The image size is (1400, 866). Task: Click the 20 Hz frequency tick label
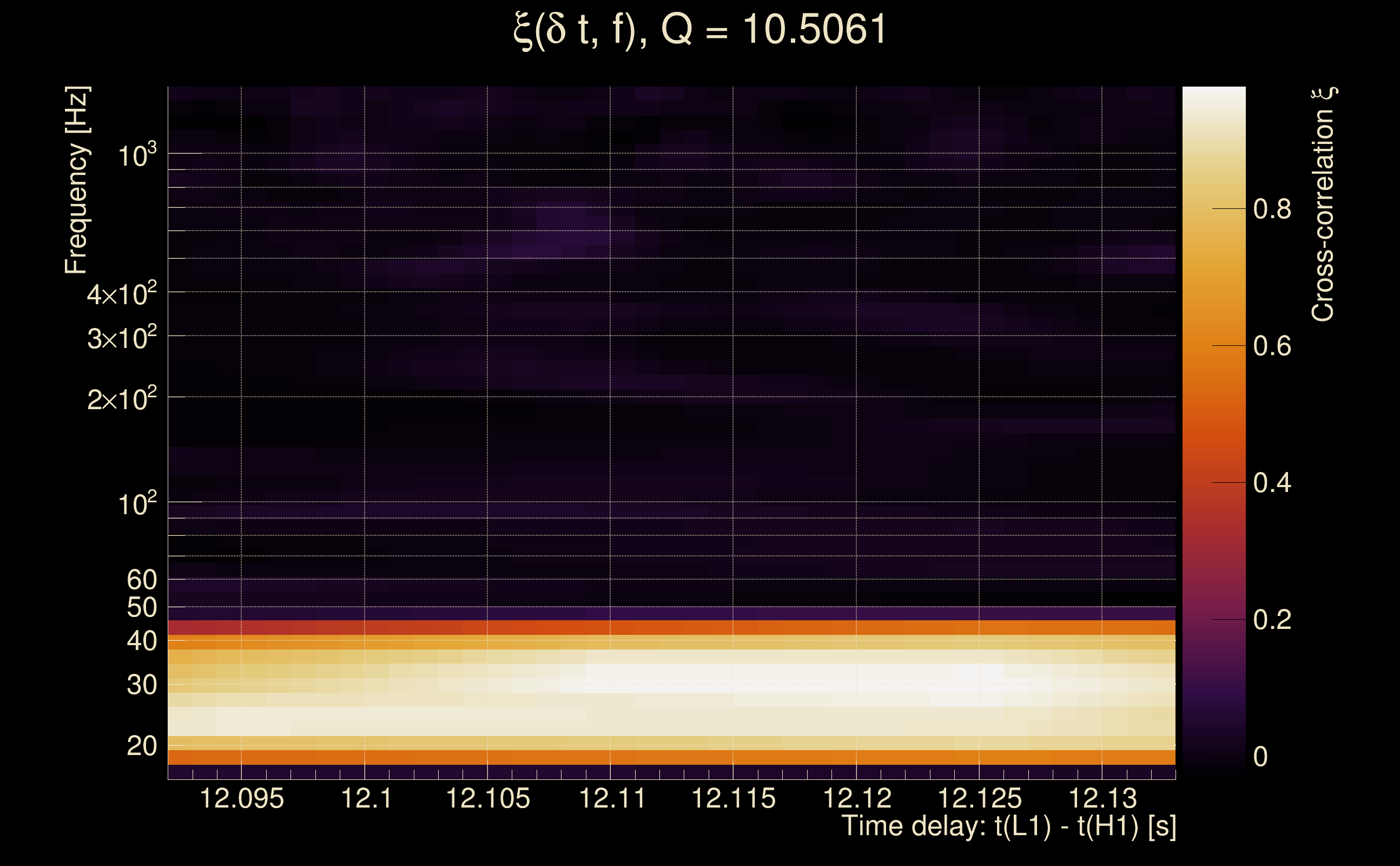click(x=141, y=746)
